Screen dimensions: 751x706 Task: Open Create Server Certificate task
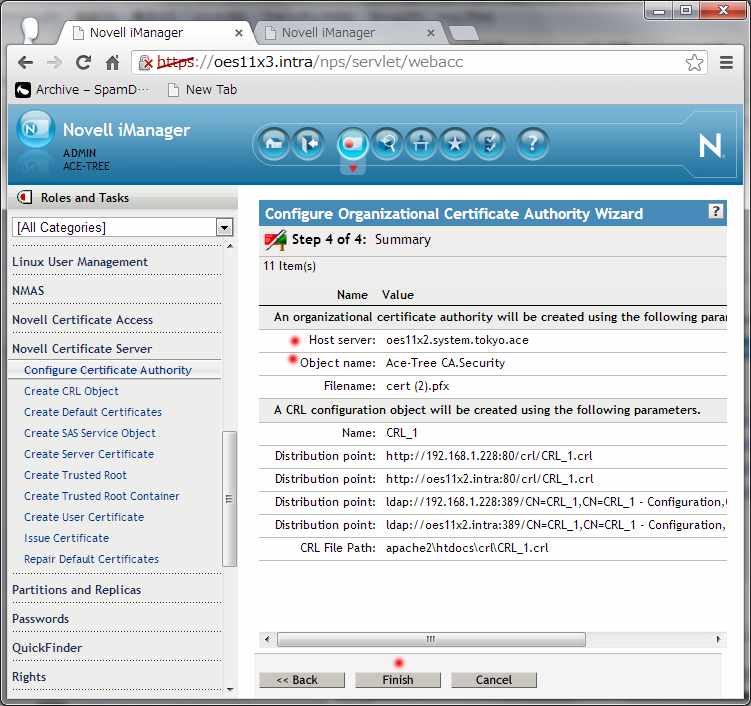[89, 454]
